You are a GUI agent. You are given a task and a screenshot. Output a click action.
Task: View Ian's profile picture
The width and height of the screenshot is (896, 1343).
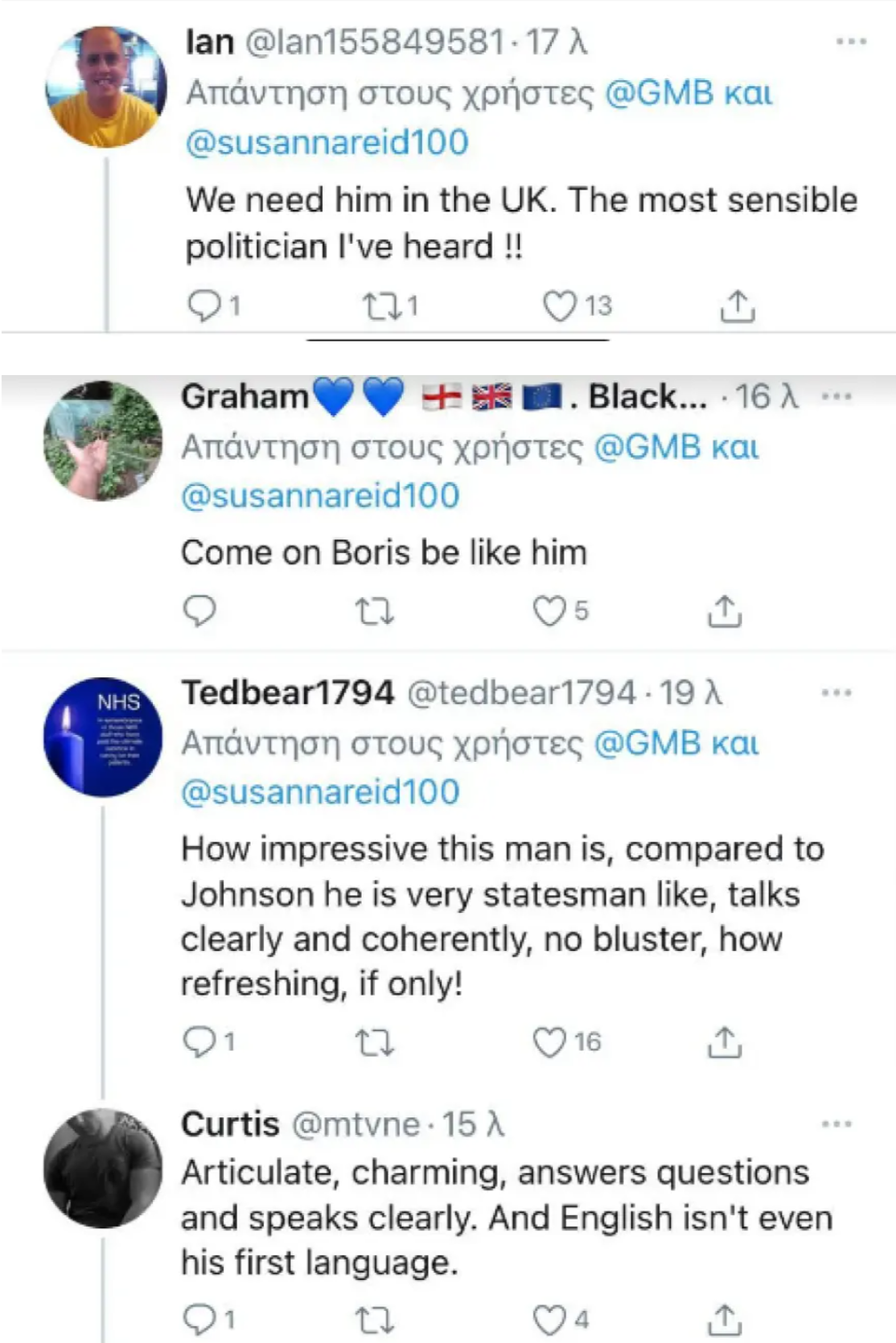106,87
